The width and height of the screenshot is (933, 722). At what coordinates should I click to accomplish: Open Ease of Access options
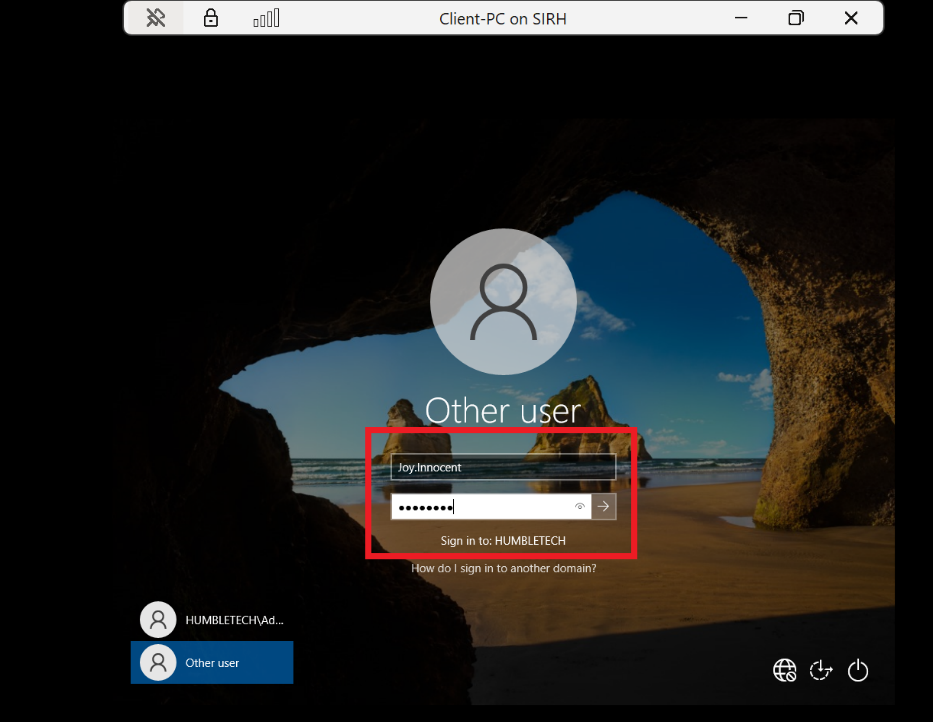(x=821, y=670)
